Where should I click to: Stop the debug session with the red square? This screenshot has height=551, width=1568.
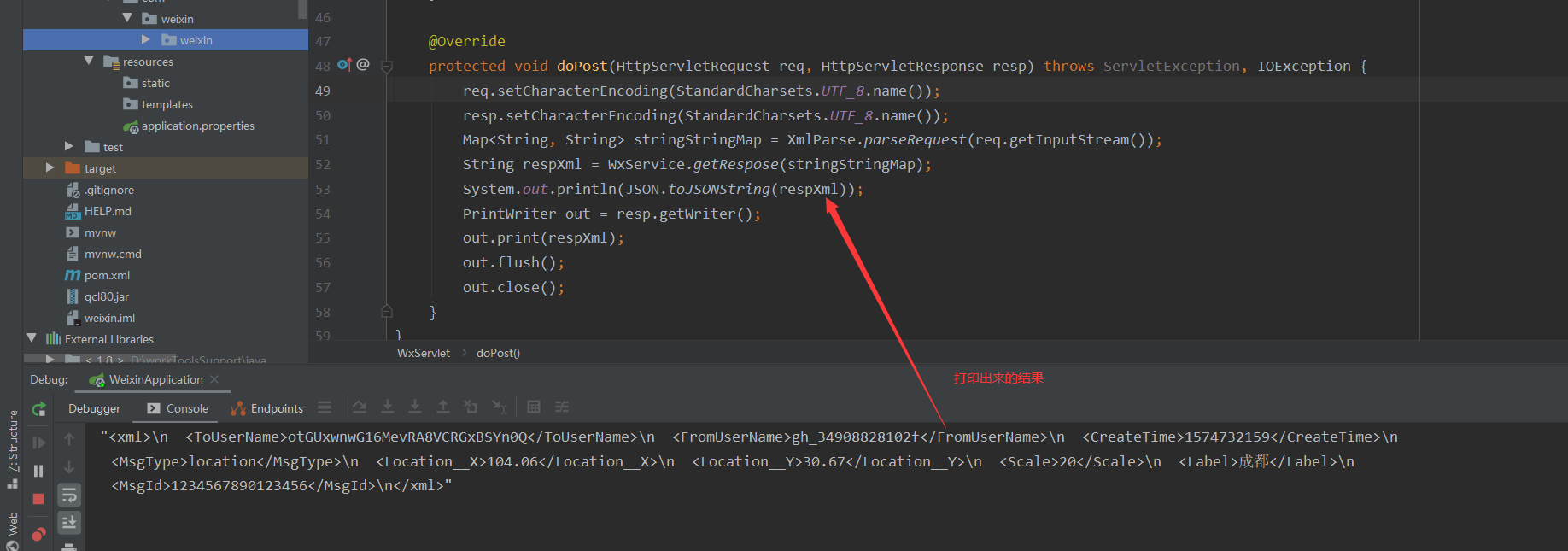pyautogui.click(x=38, y=499)
